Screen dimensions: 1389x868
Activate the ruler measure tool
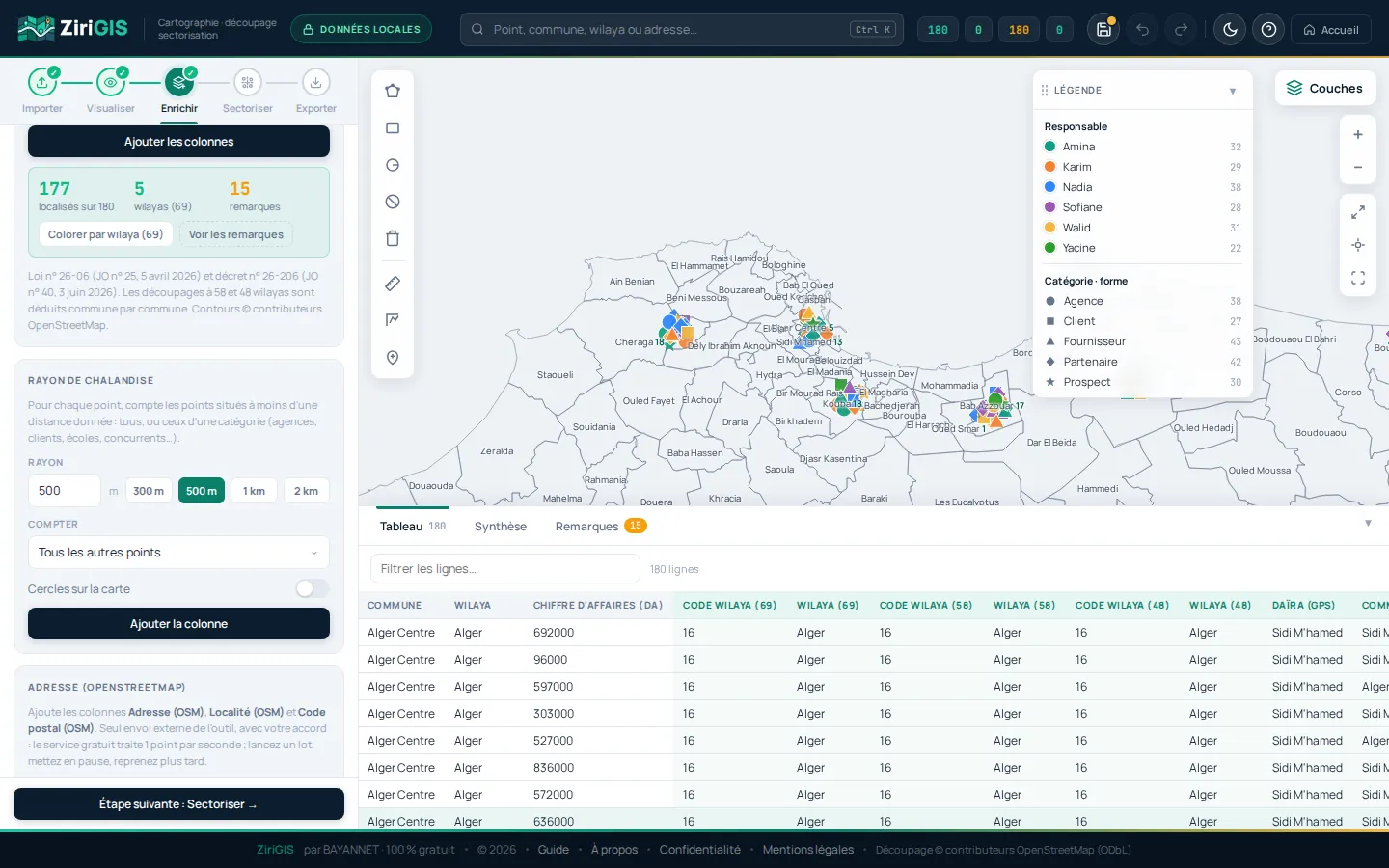coord(393,284)
